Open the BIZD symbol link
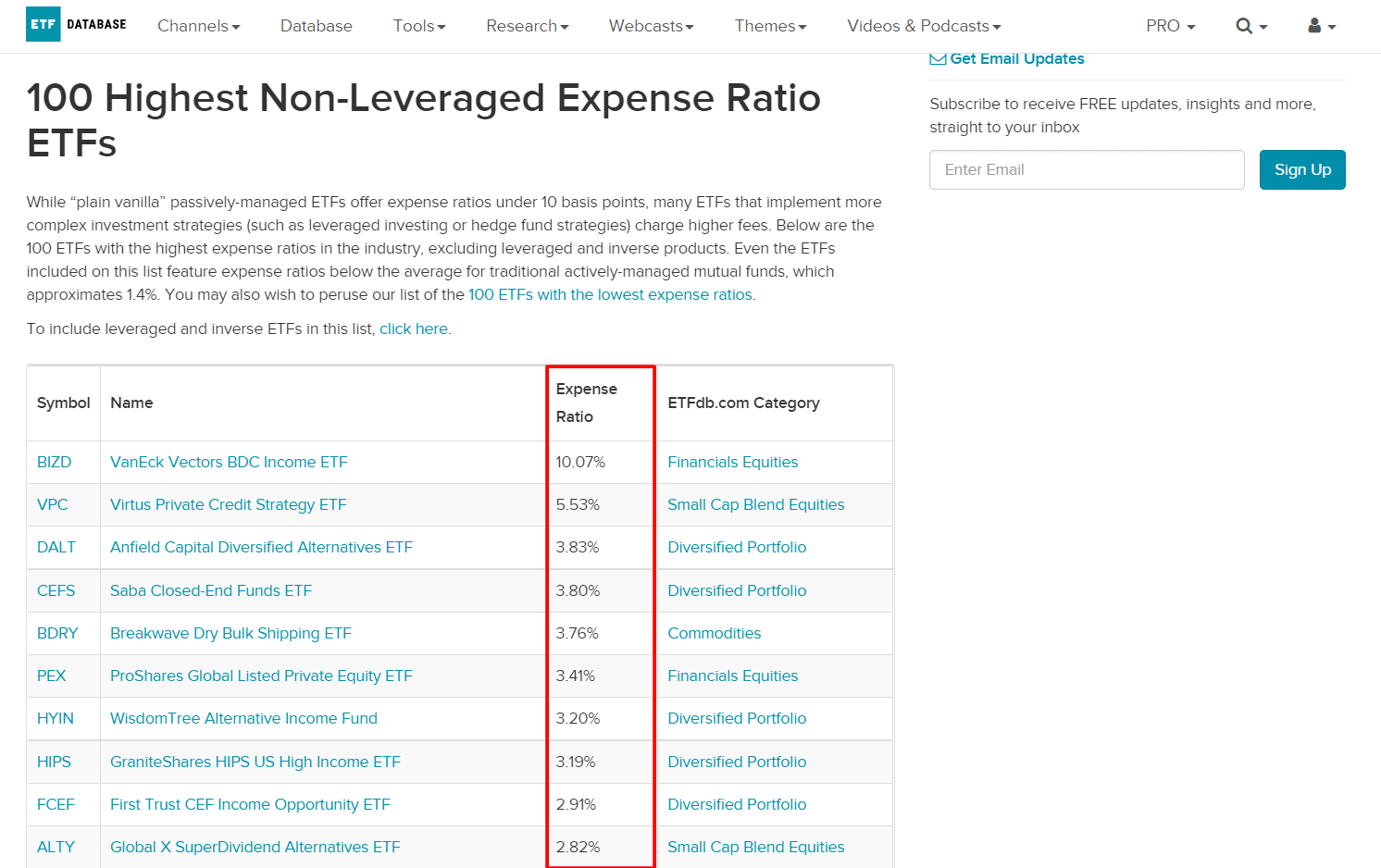This screenshot has height=868, width=1381. pyautogui.click(x=55, y=462)
